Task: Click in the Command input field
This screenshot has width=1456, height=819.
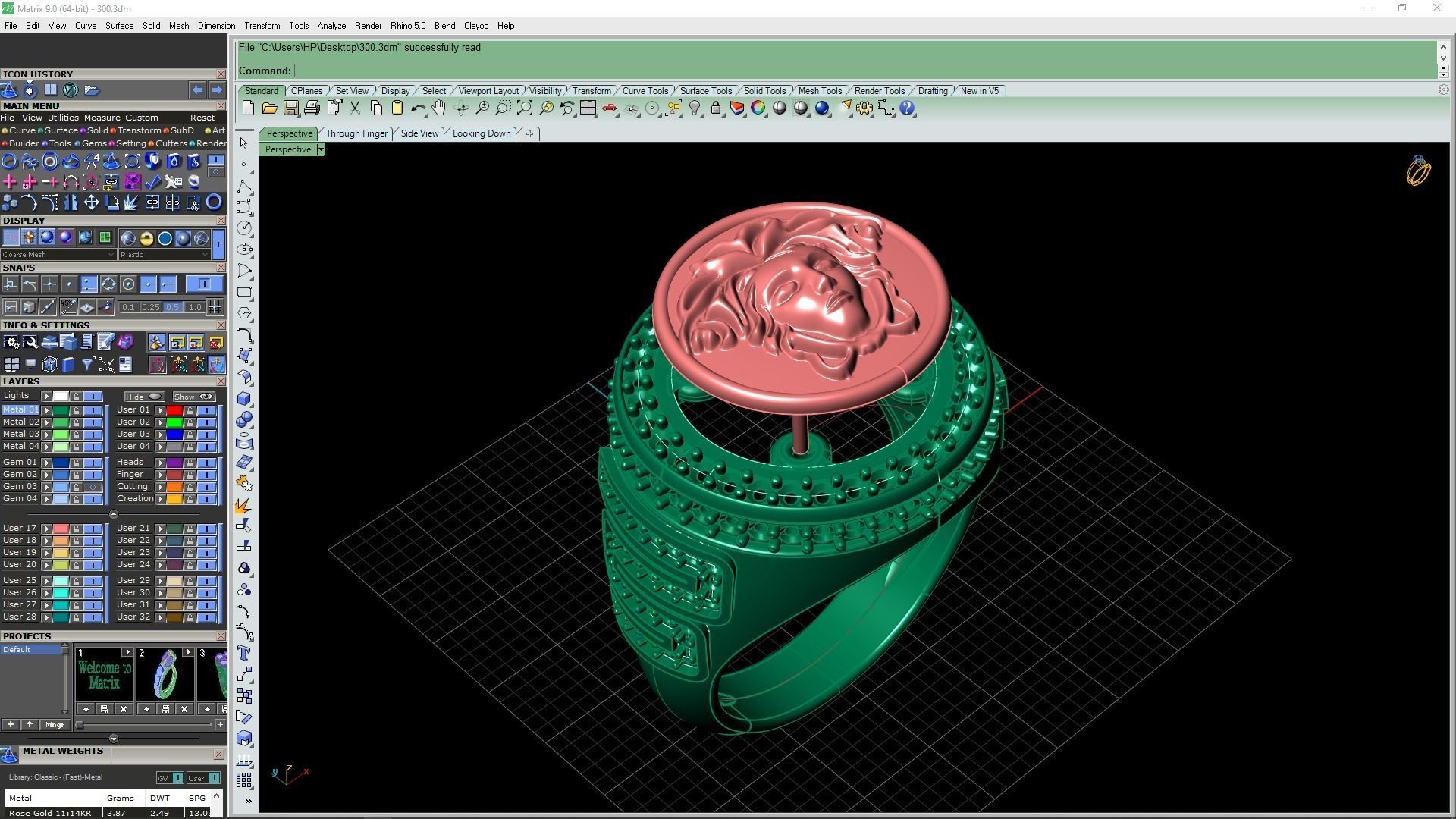Action: tap(864, 71)
